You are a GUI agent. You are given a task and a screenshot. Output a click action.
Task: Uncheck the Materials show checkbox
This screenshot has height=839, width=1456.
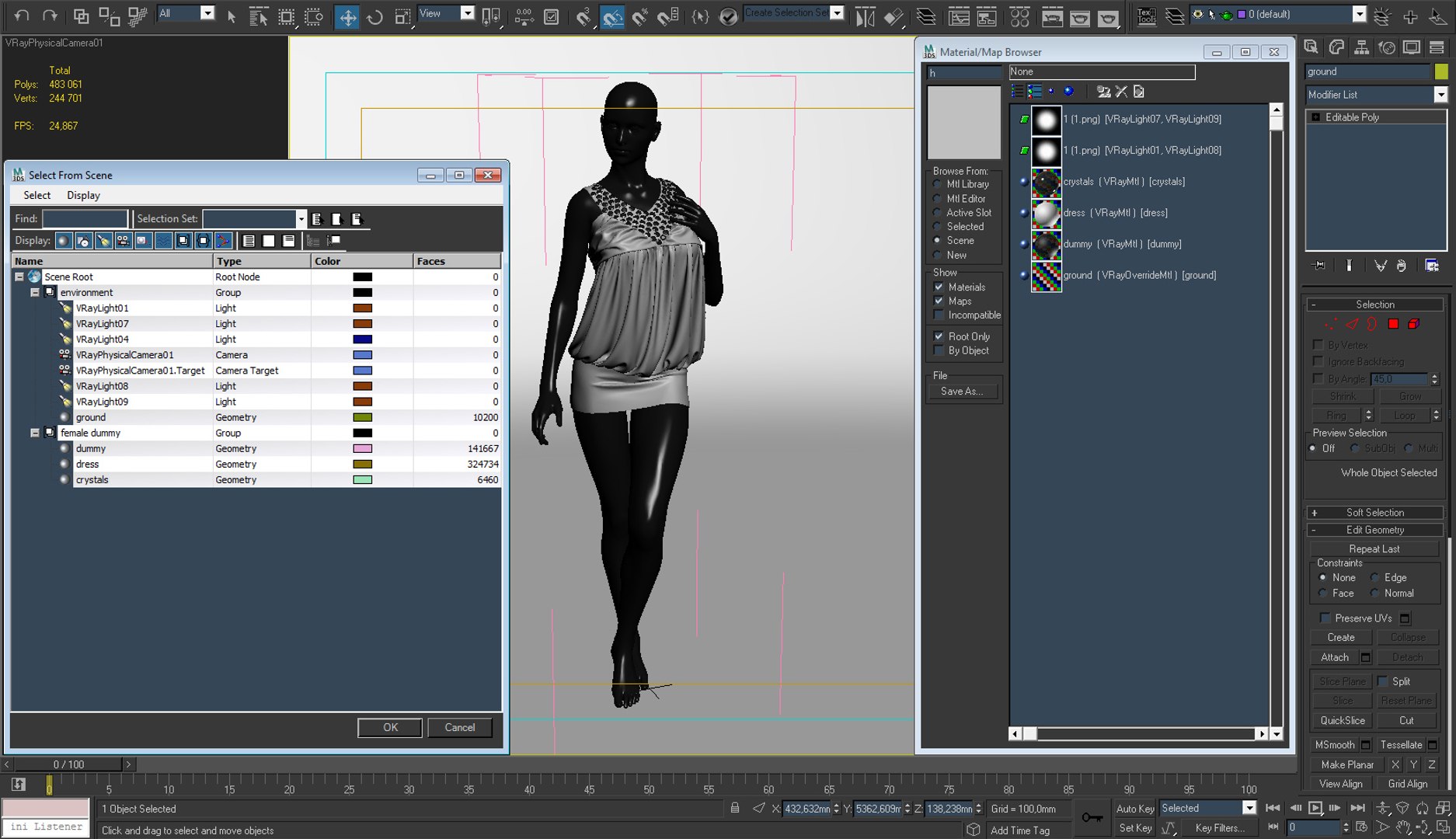[939, 287]
